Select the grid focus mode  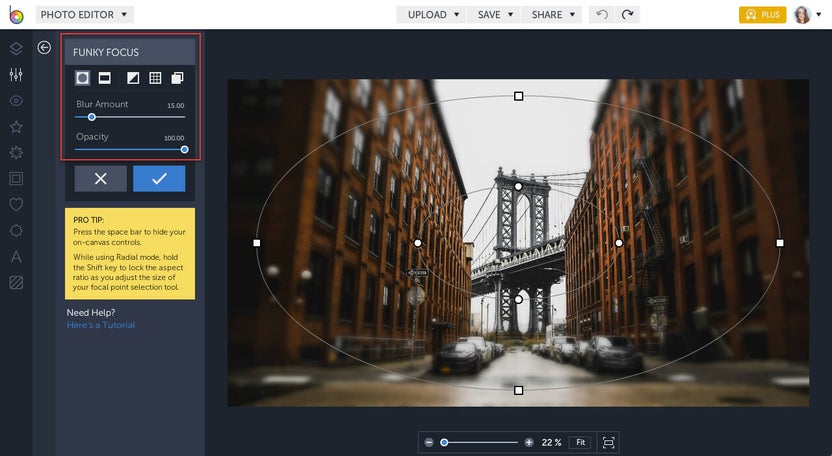tap(155, 78)
